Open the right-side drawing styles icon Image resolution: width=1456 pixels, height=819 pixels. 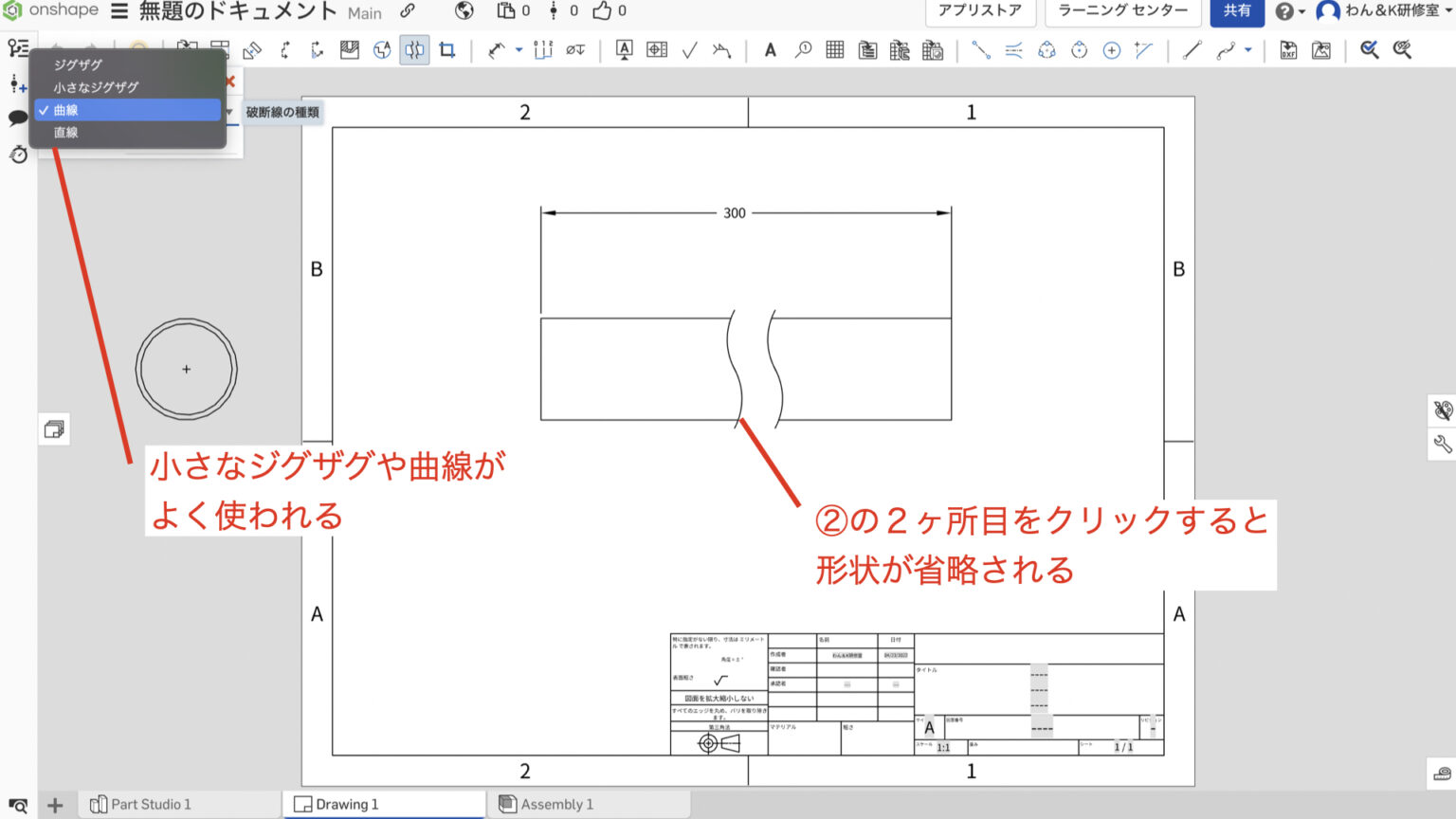coord(1442,410)
